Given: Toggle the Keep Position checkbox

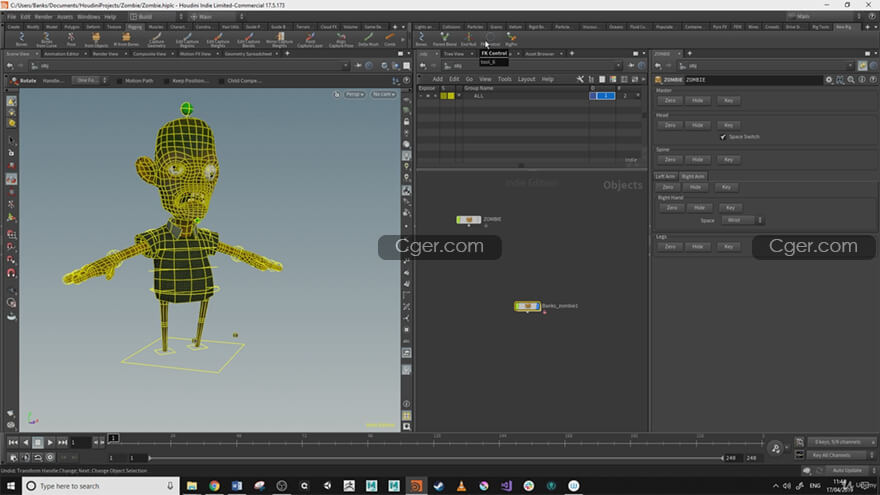Looking at the screenshot, I should point(164,80).
